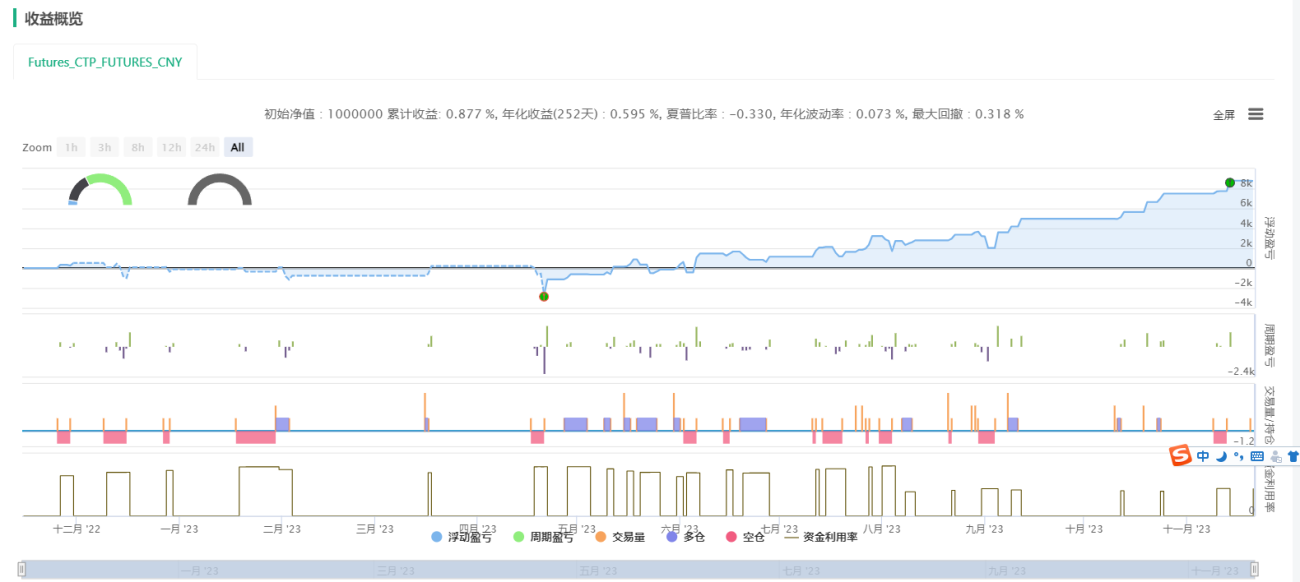
Task: Click the left navigator range handle
Action: pos(21,569)
